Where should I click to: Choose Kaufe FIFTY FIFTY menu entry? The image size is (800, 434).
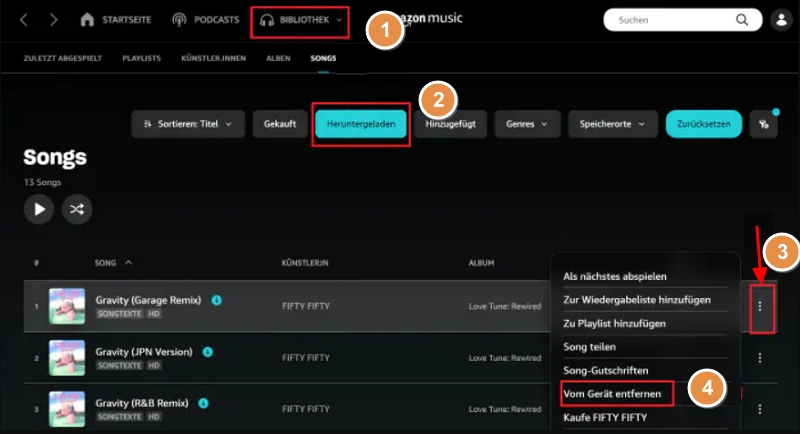tap(605, 417)
